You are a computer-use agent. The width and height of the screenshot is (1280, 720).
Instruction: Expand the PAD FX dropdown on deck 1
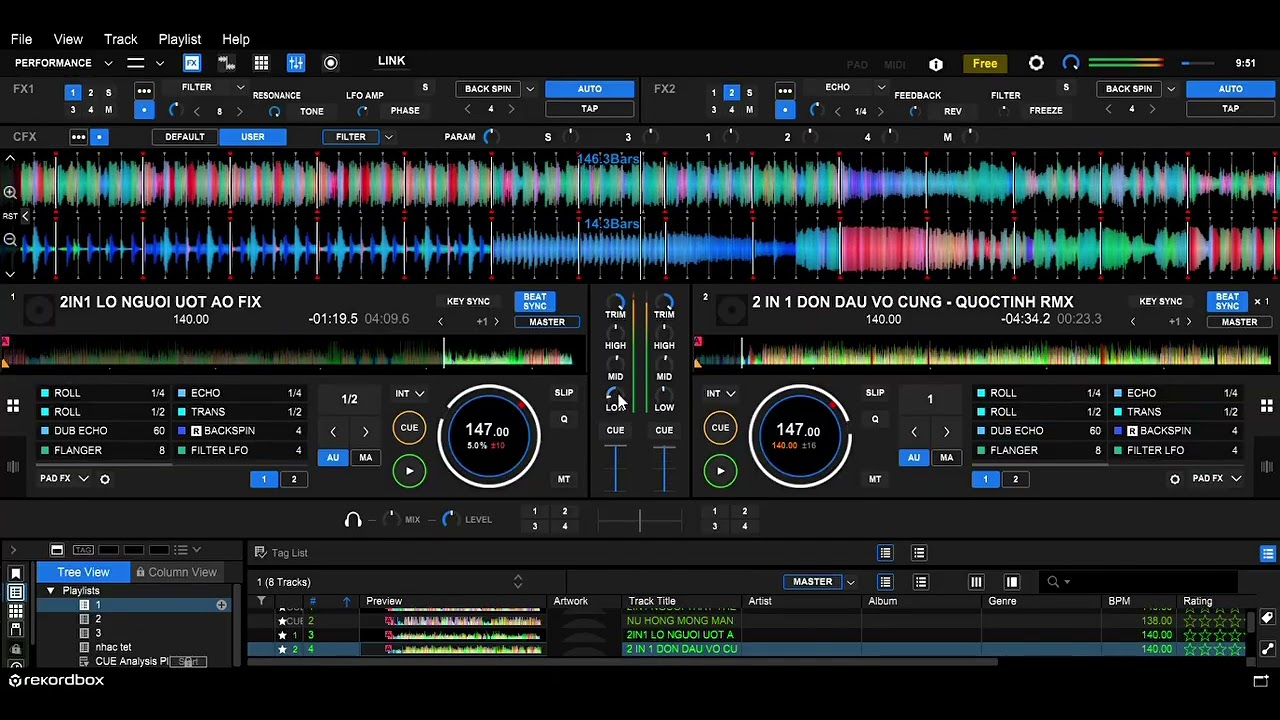click(x=84, y=479)
